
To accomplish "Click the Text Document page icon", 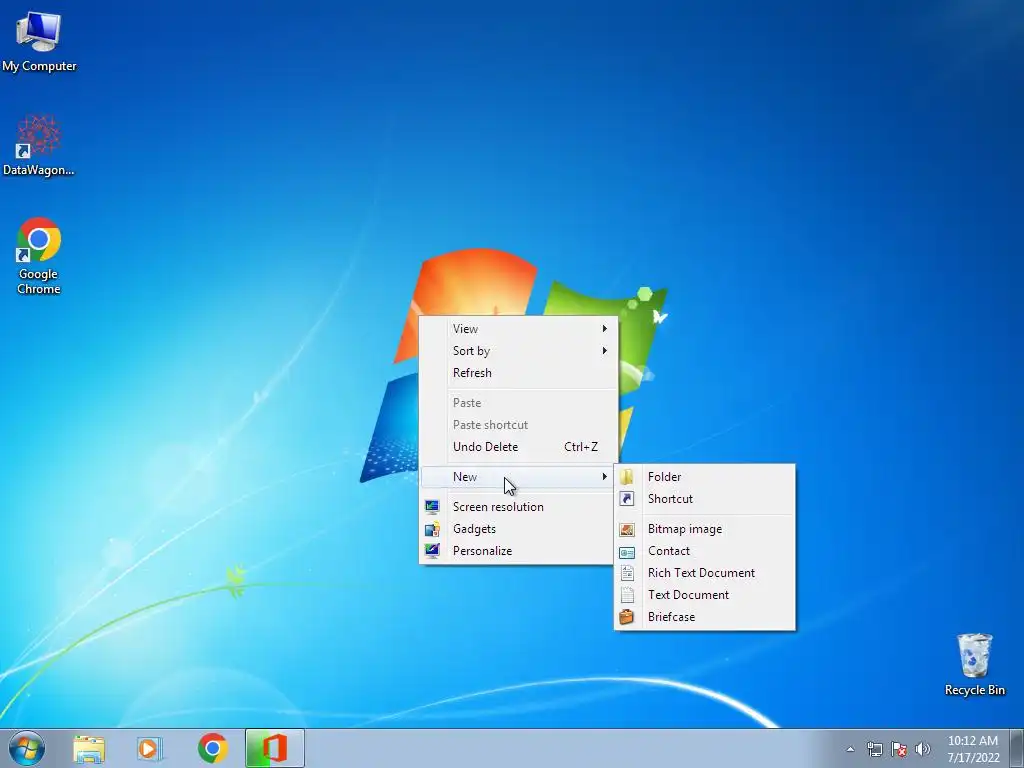I will coord(627,595).
